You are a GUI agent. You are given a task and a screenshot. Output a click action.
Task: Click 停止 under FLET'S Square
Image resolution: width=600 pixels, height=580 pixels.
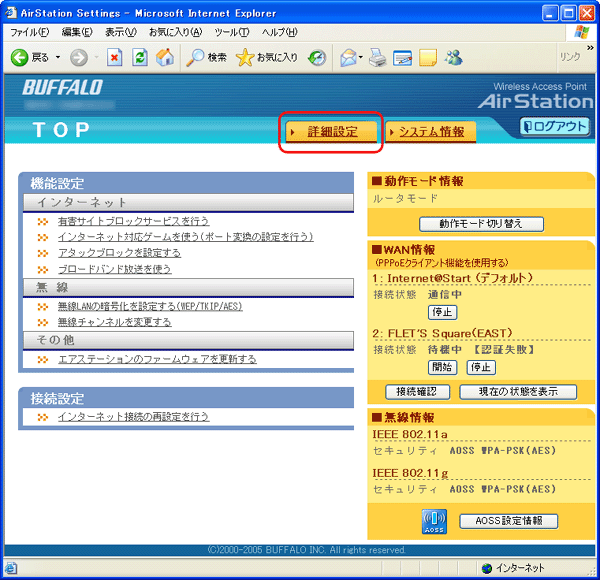coord(481,367)
